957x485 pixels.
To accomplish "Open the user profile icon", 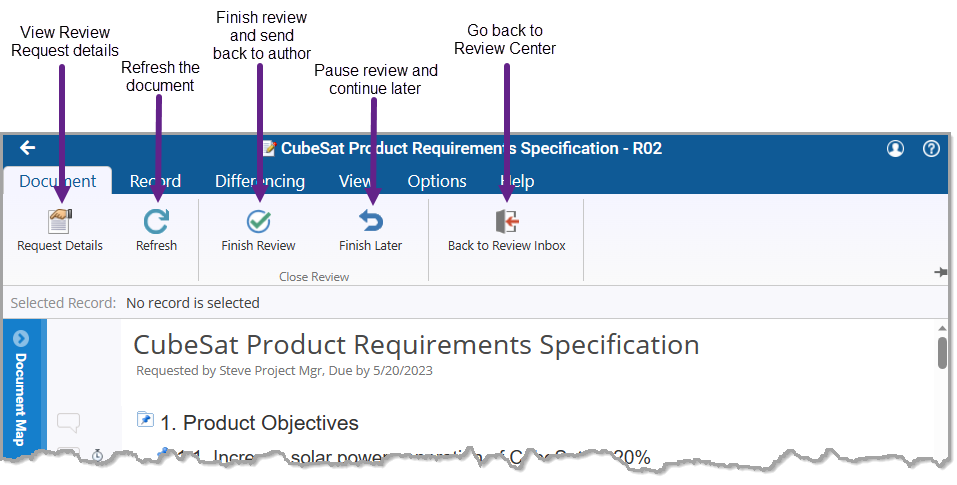I will coord(895,148).
